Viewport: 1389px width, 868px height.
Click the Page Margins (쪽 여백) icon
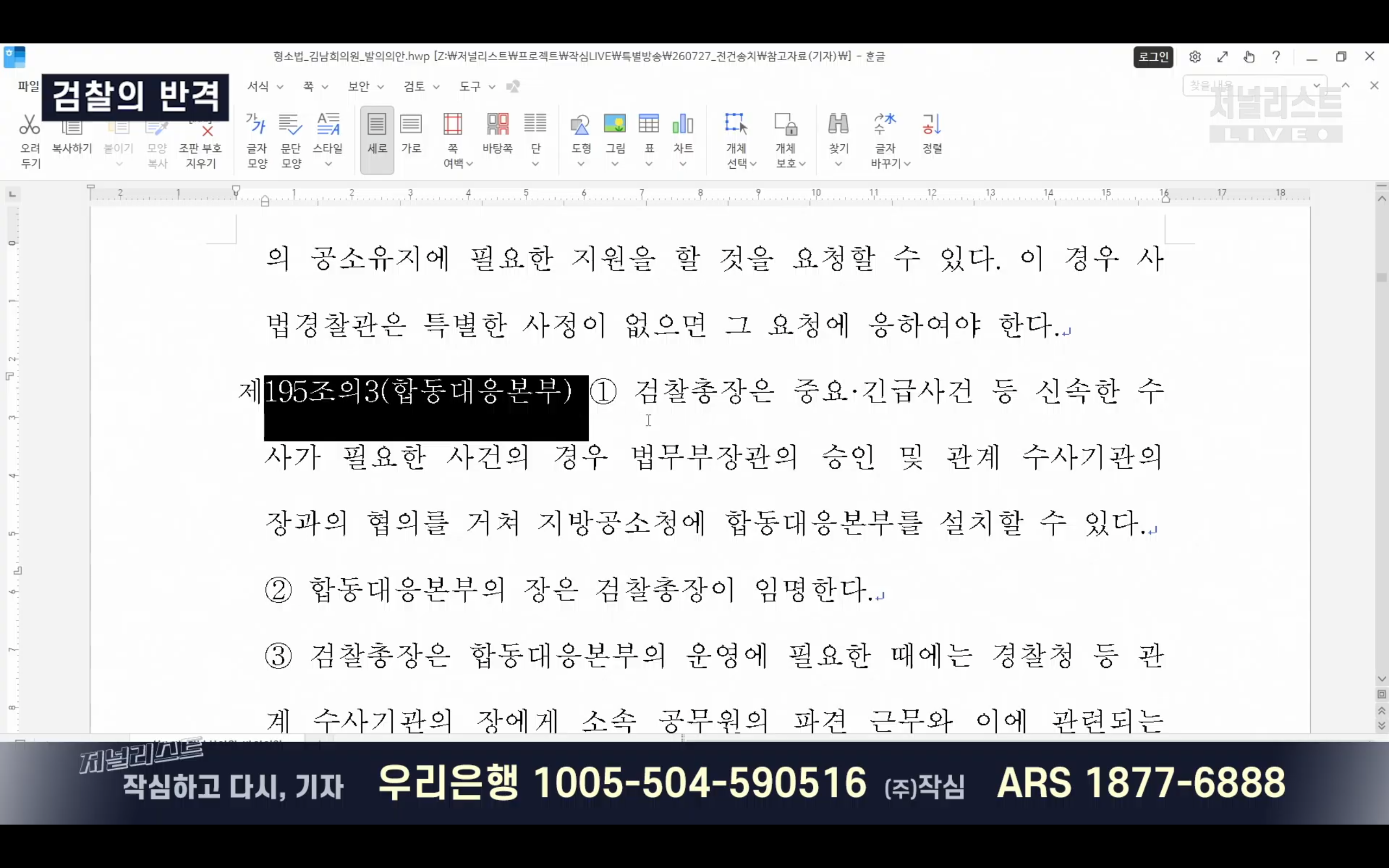click(x=453, y=124)
